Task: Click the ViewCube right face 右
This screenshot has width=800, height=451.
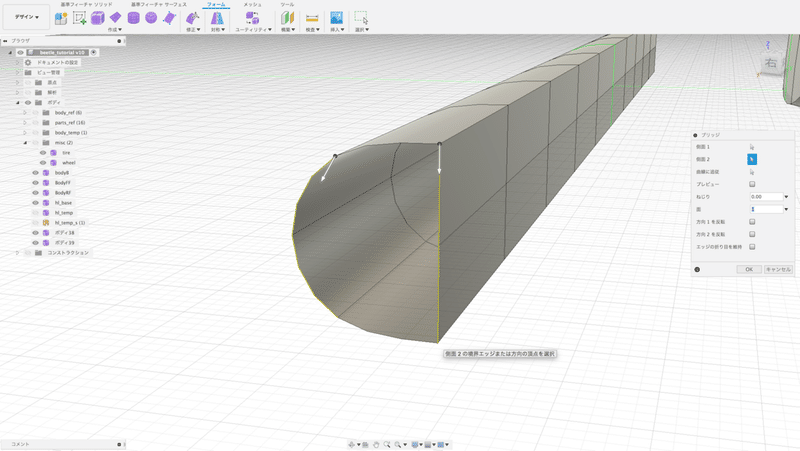Action: coord(771,64)
